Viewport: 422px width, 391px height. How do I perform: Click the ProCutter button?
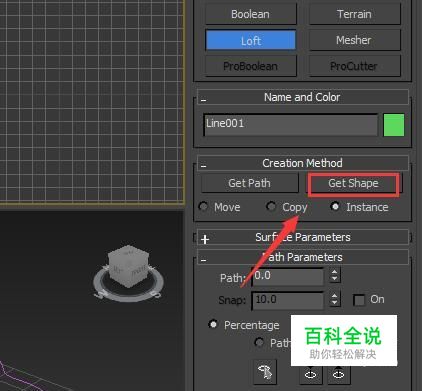coord(355,66)
